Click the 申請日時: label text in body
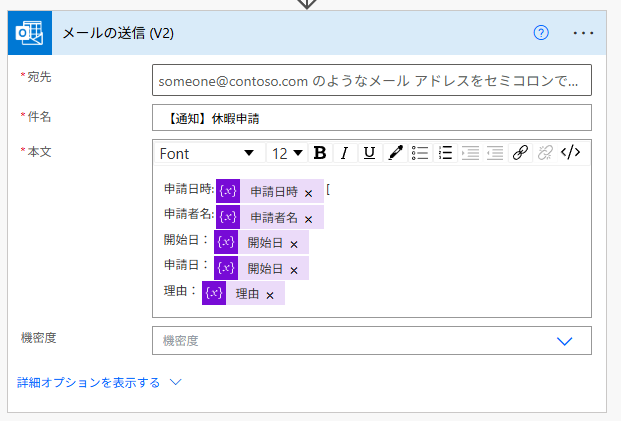This screenshot has height=421, width=621. tap(189, 189)
